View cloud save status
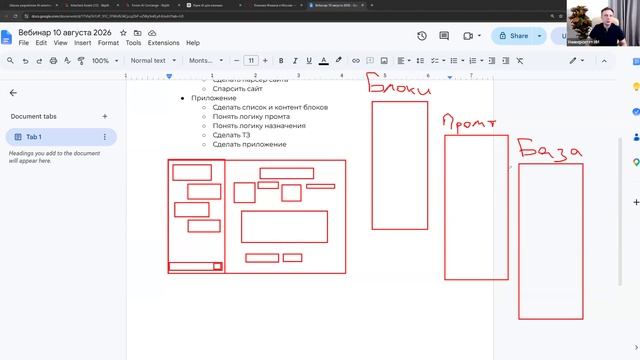The image size is (640, 360). pos(152,33)
